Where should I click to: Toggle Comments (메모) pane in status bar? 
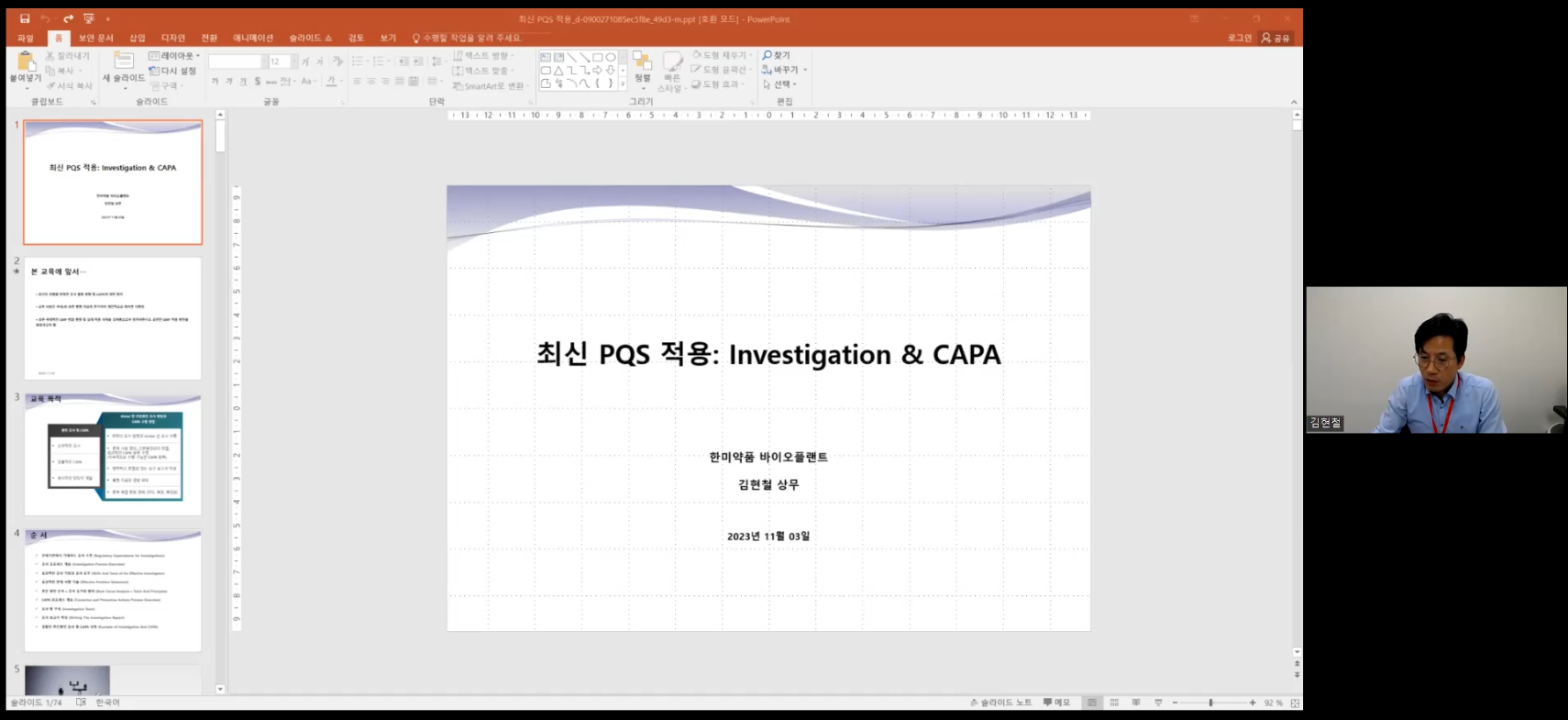1056,703
